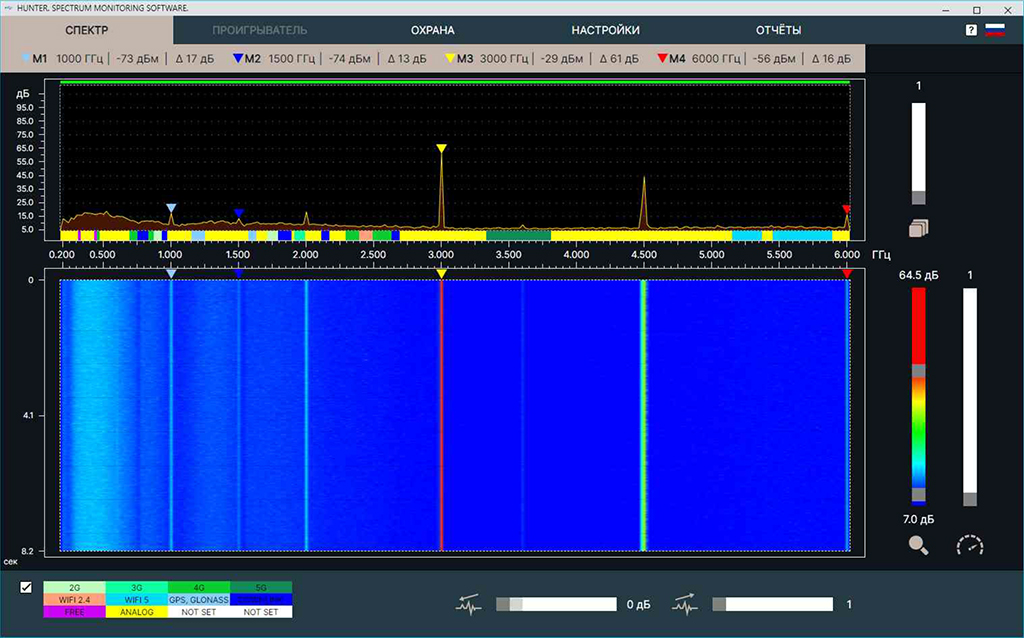This screenshot has width=1024, height=638.
Task: Click the upper gray handle on color scale
Action: (x=918, y=371)
